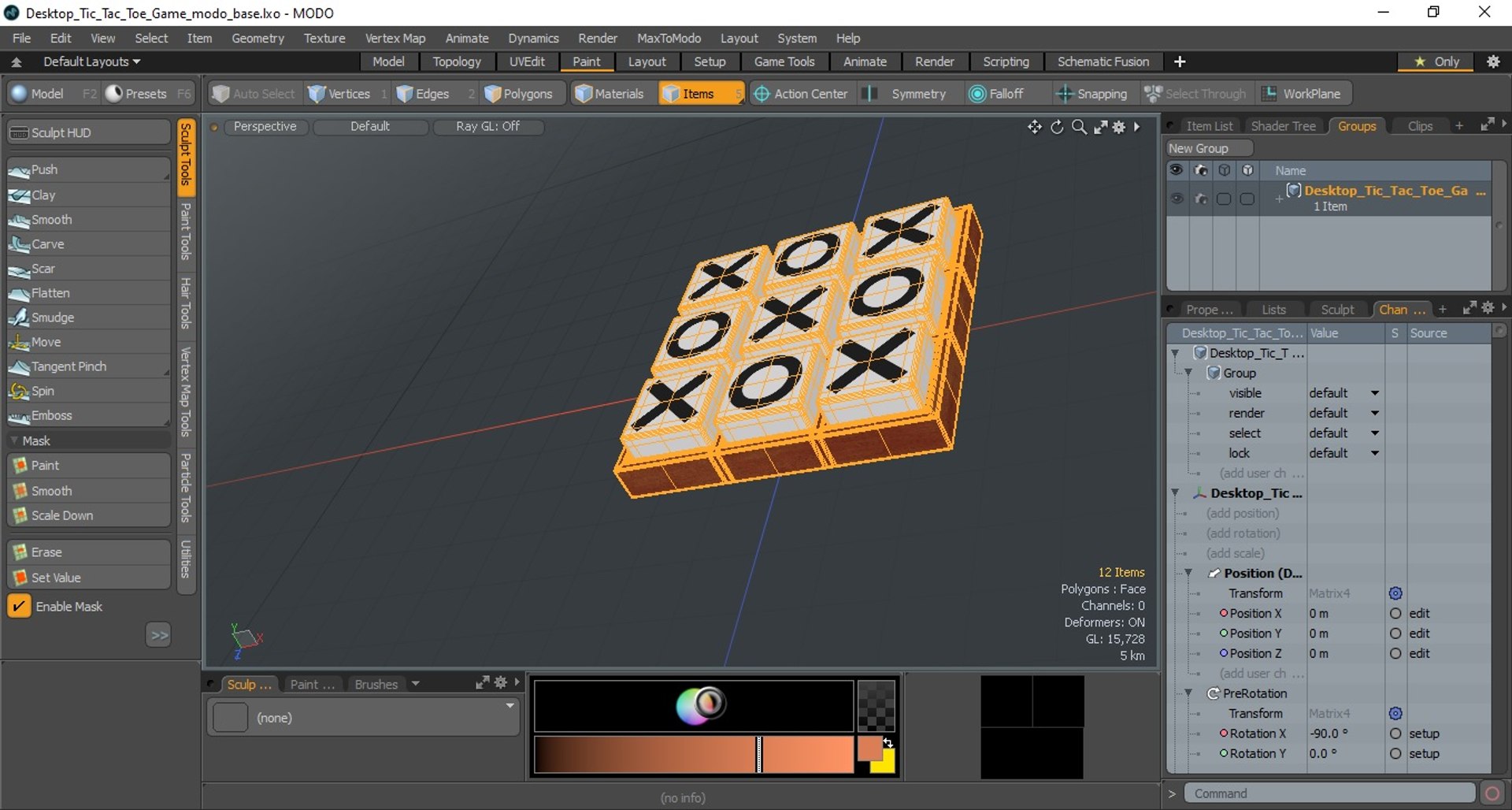Screen dimensions: 1512x810
Task: Open the (none) brush preset dropdown
Action: 363,717
